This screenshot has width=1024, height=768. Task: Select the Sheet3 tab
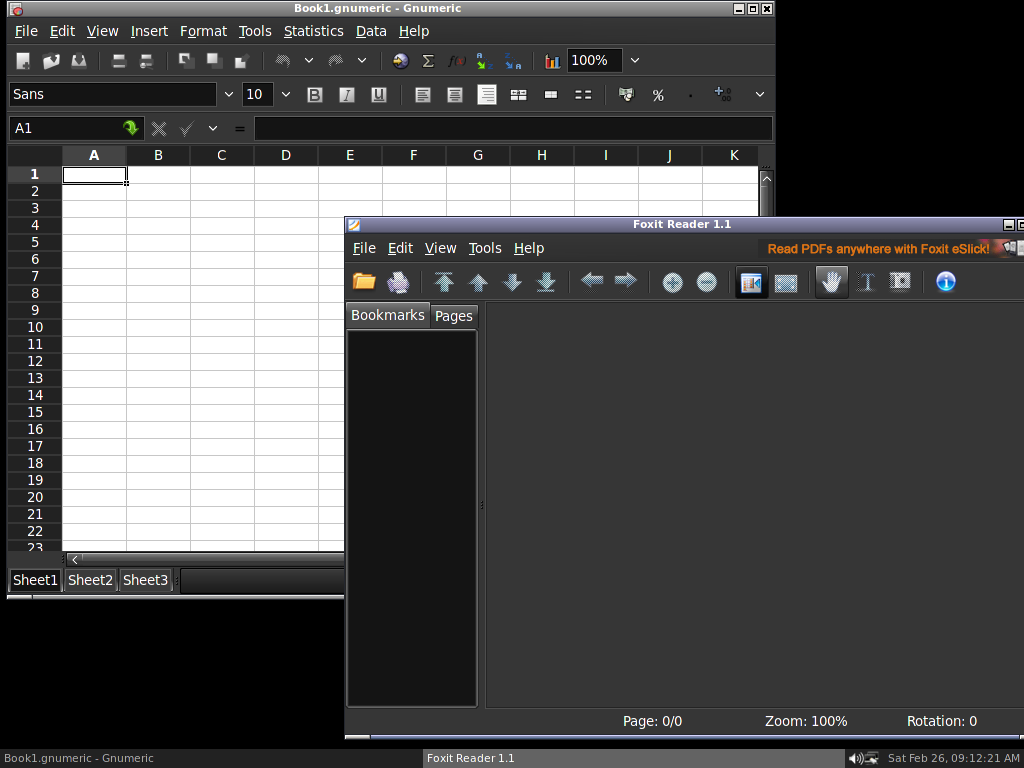pyautogui.click(x=146, y=580)
